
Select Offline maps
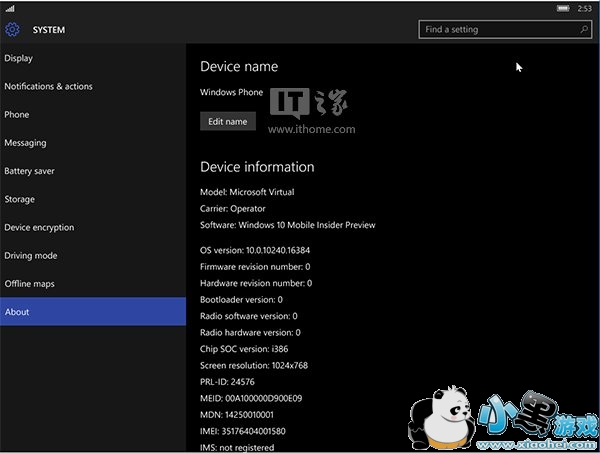pos(27,284)
